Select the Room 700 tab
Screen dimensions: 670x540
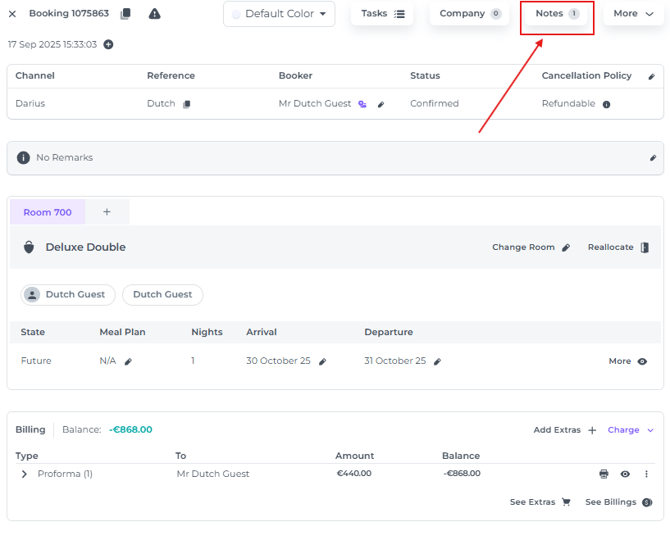pyautogui.click(x=47, y=212)
